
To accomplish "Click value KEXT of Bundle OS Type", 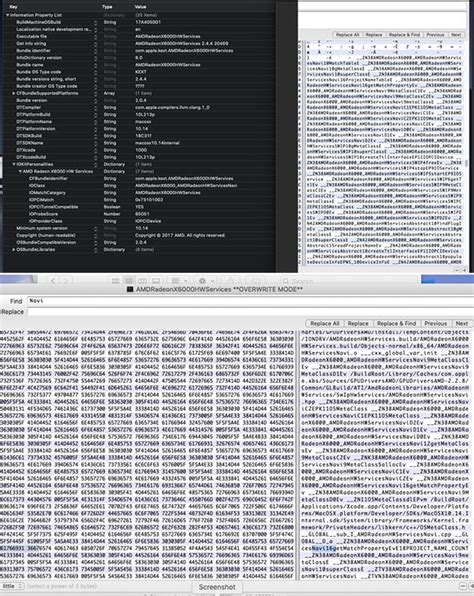I will tap(141, 72).
